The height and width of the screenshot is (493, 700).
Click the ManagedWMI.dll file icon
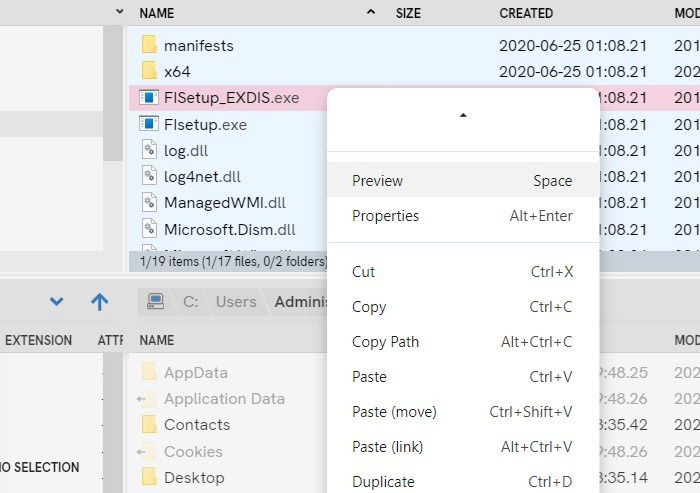click(149, 203)
